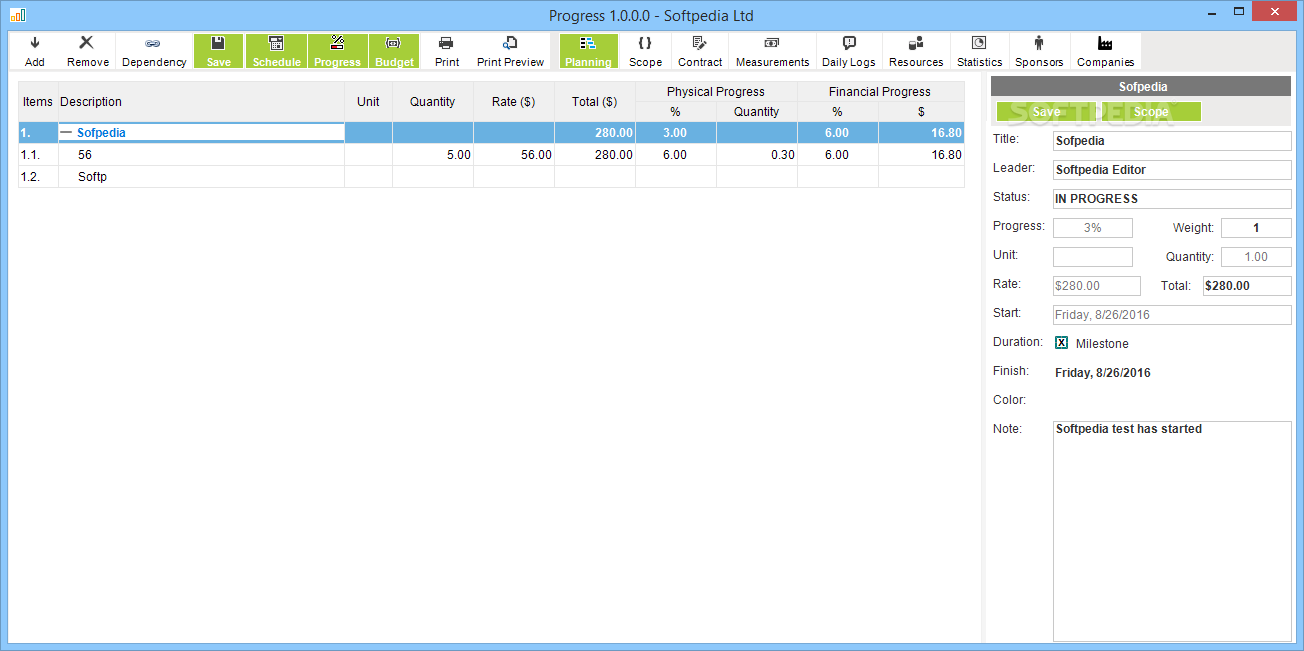The height and width of the screenshot is (651, 1304).
Task: Click the 3.00 physical percent cell
Action: 676,132
